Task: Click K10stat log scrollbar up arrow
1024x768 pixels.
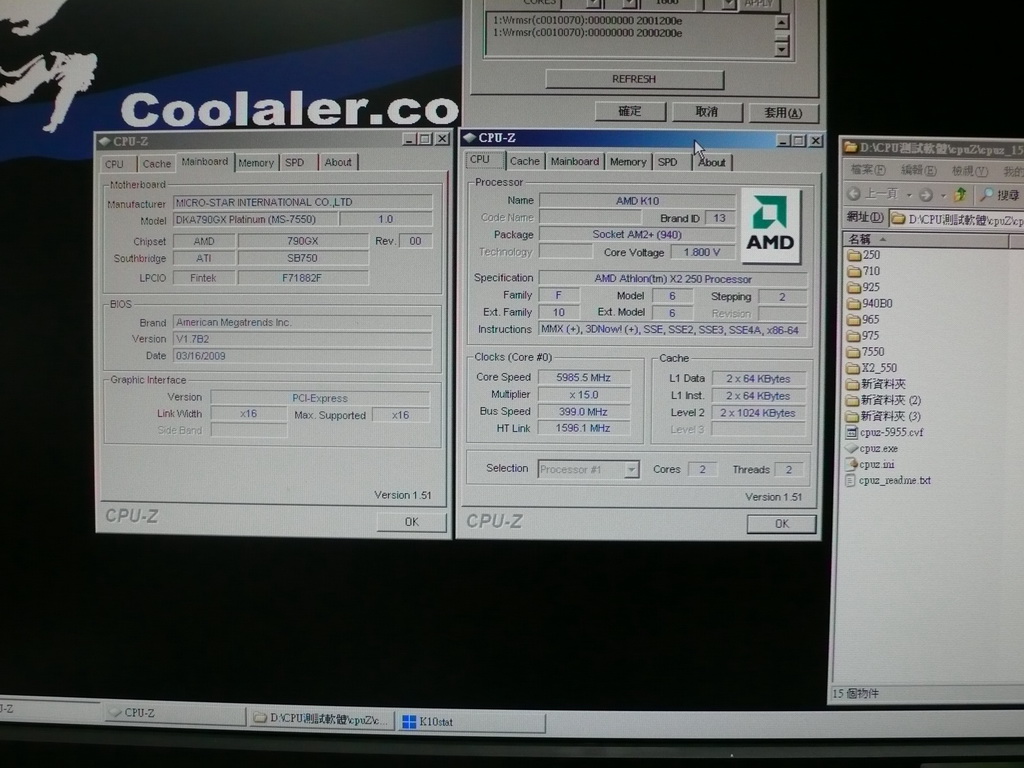Action: [781, 22]
